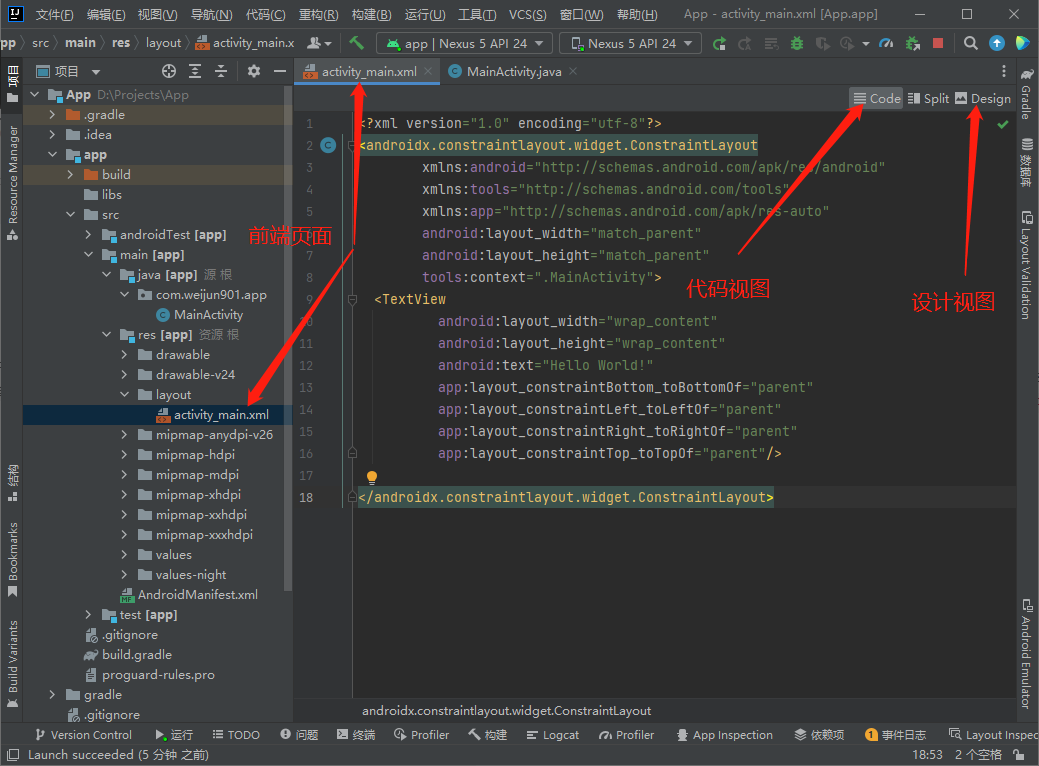
Task: Open Build Variants side panel
Action: click(13, 665)
